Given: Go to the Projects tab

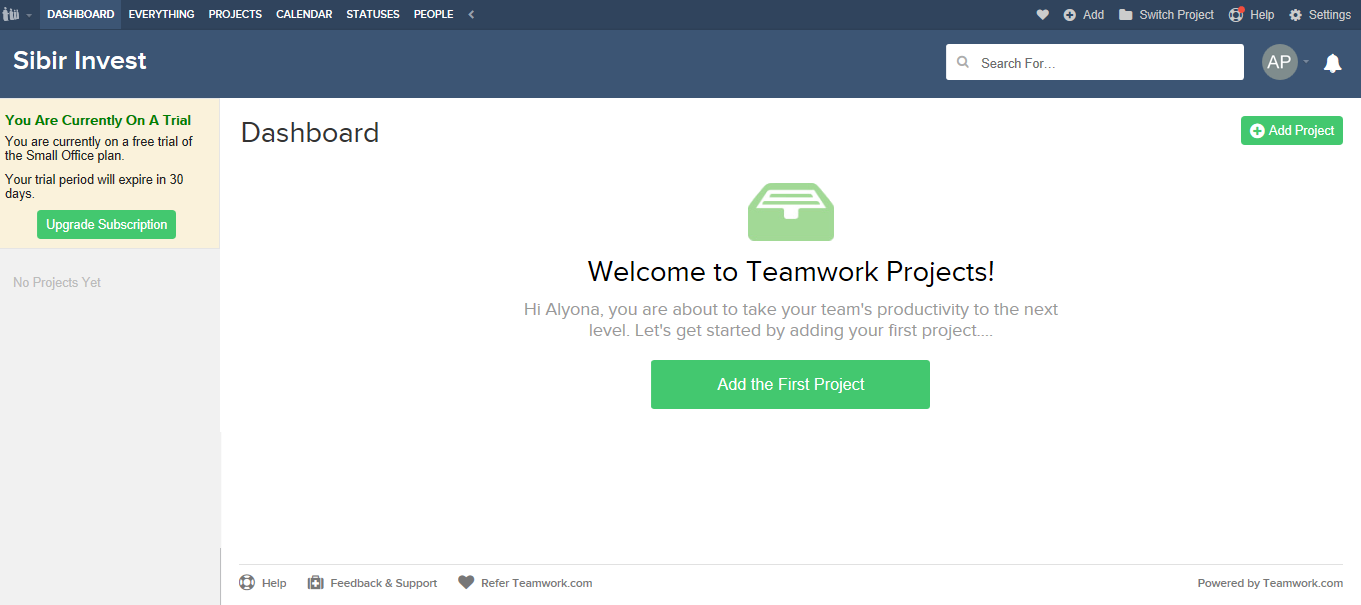Looking at the screenshot, I should pos(235,15).
